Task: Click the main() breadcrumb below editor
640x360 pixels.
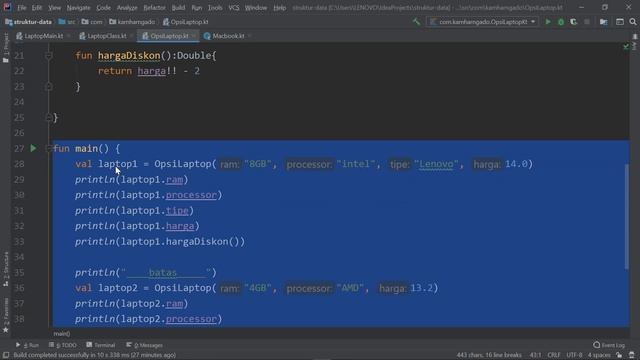Action: (62, 333)
